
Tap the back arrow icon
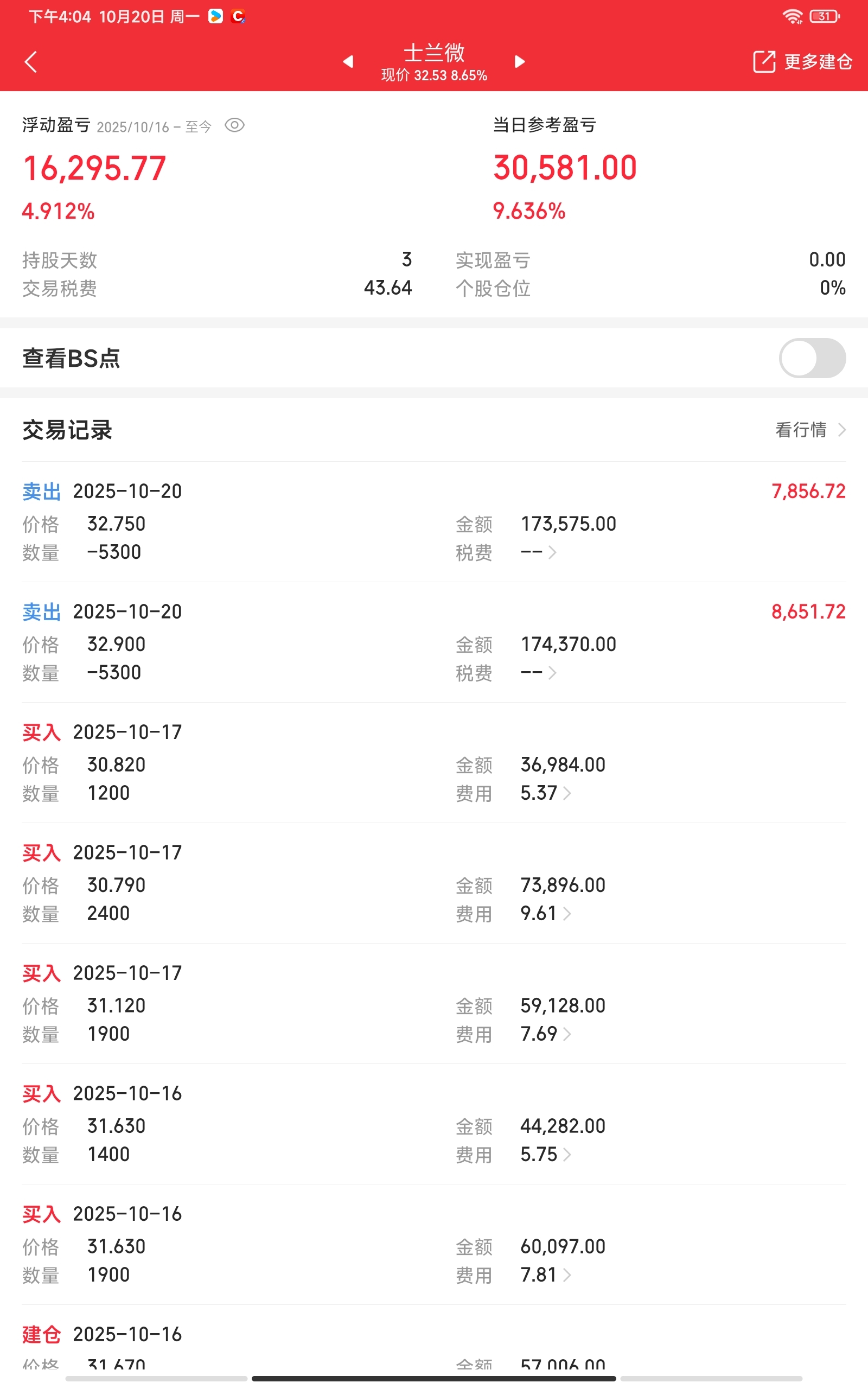coord(31,62)
